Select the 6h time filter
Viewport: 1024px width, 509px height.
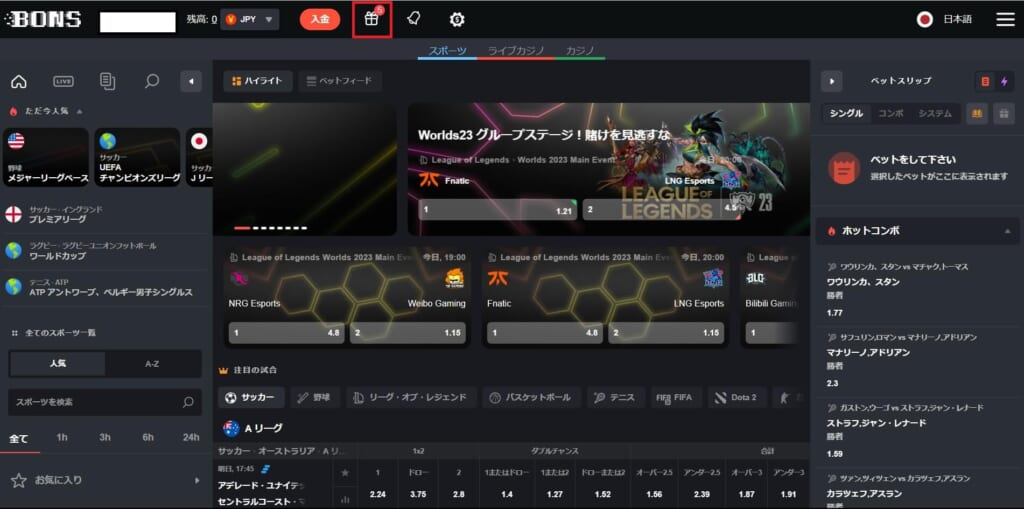pos(148,437)
